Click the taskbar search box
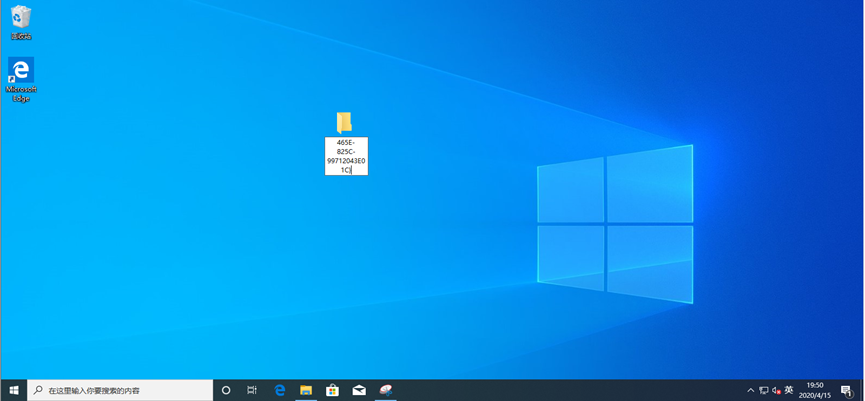The height and width of the screenshot is (401, 865). (120, 390)
